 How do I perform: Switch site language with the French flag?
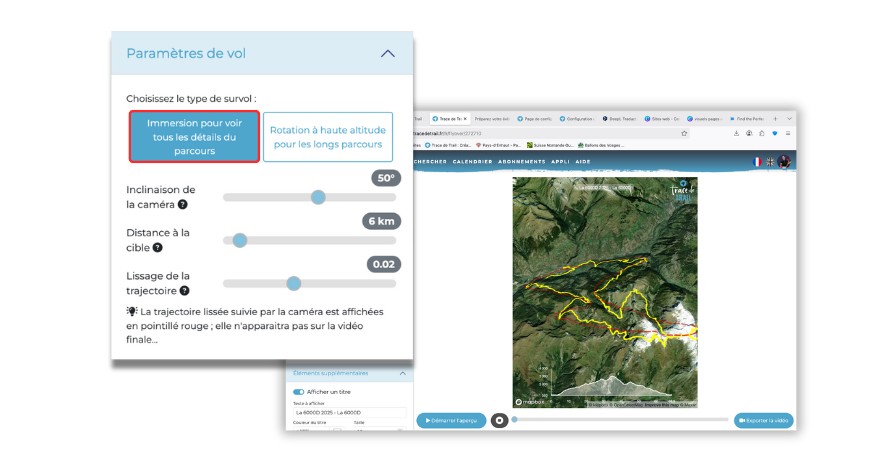click(757, 162)
